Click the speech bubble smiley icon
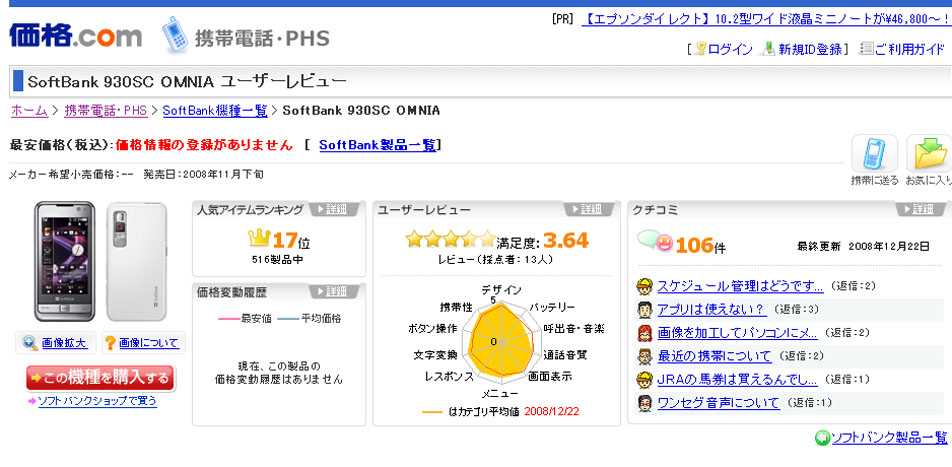Screen dimensions: 952x467 655,241
